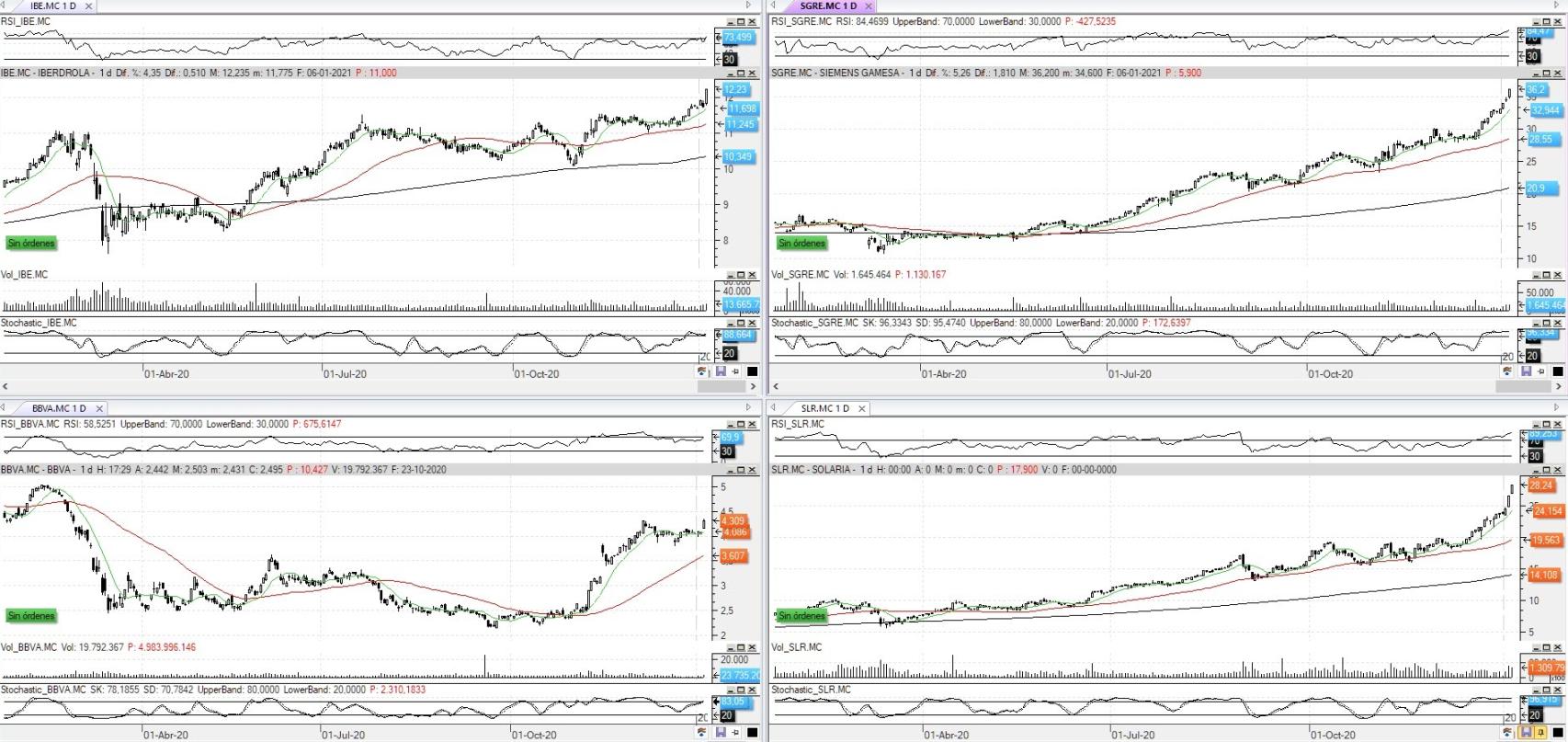Expand next tabs arrow in BBVA tab bar
Image resolution: width=1568 pixels, height=742 pixels.
coord(748,407)
